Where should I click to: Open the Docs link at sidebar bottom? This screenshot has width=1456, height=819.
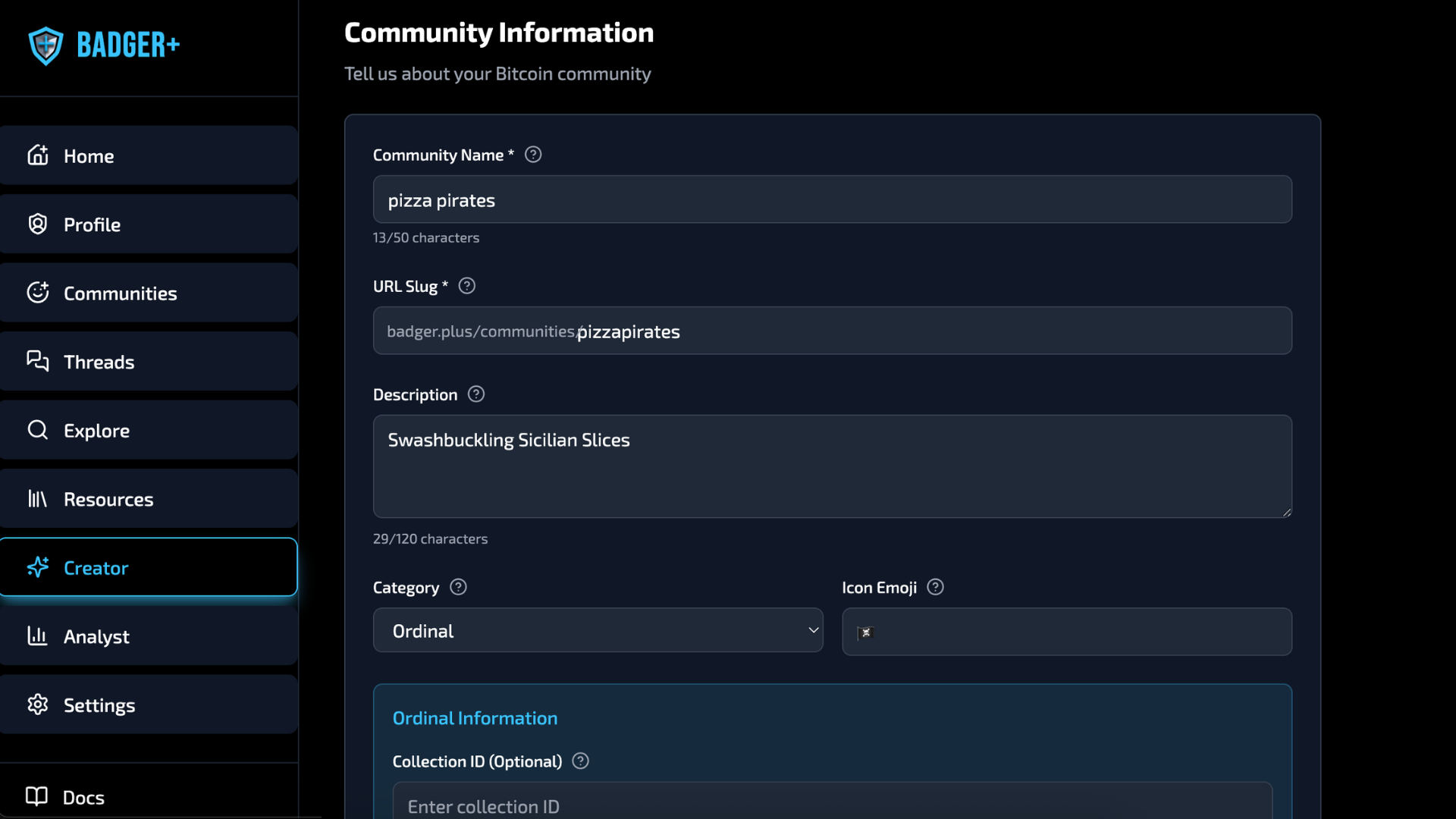tap(83, 797)
